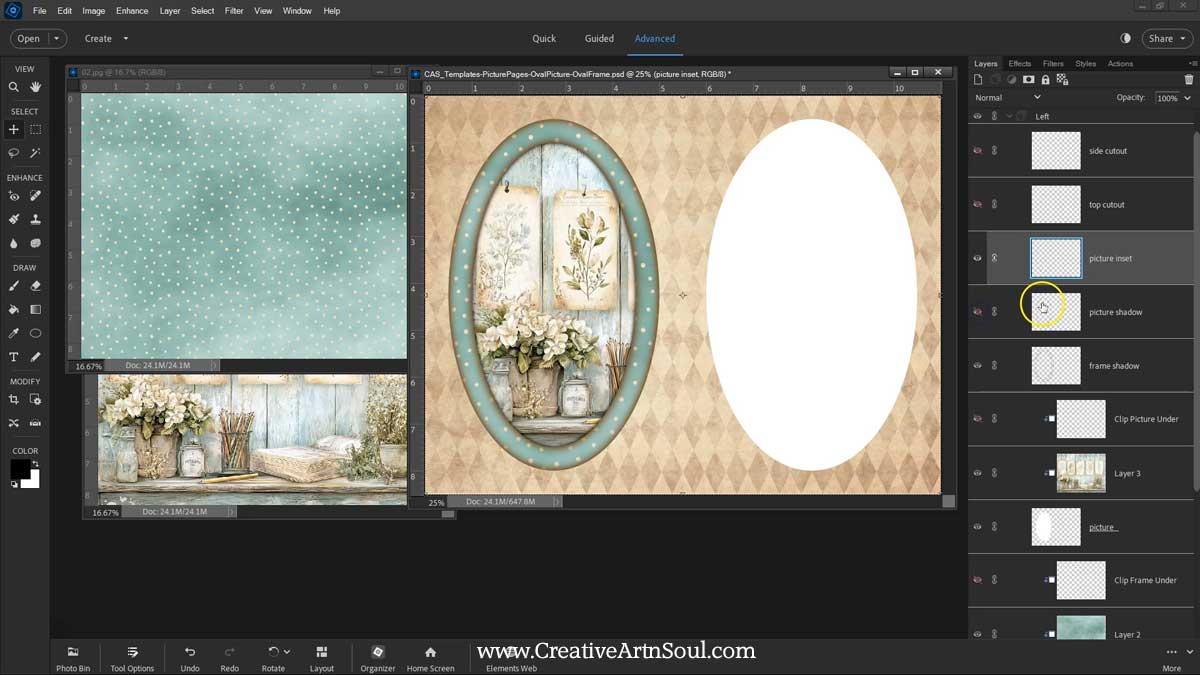Select the Red Eye Removal tool
The width and height of the screenshot is (1200, 675).
(14, 196)
